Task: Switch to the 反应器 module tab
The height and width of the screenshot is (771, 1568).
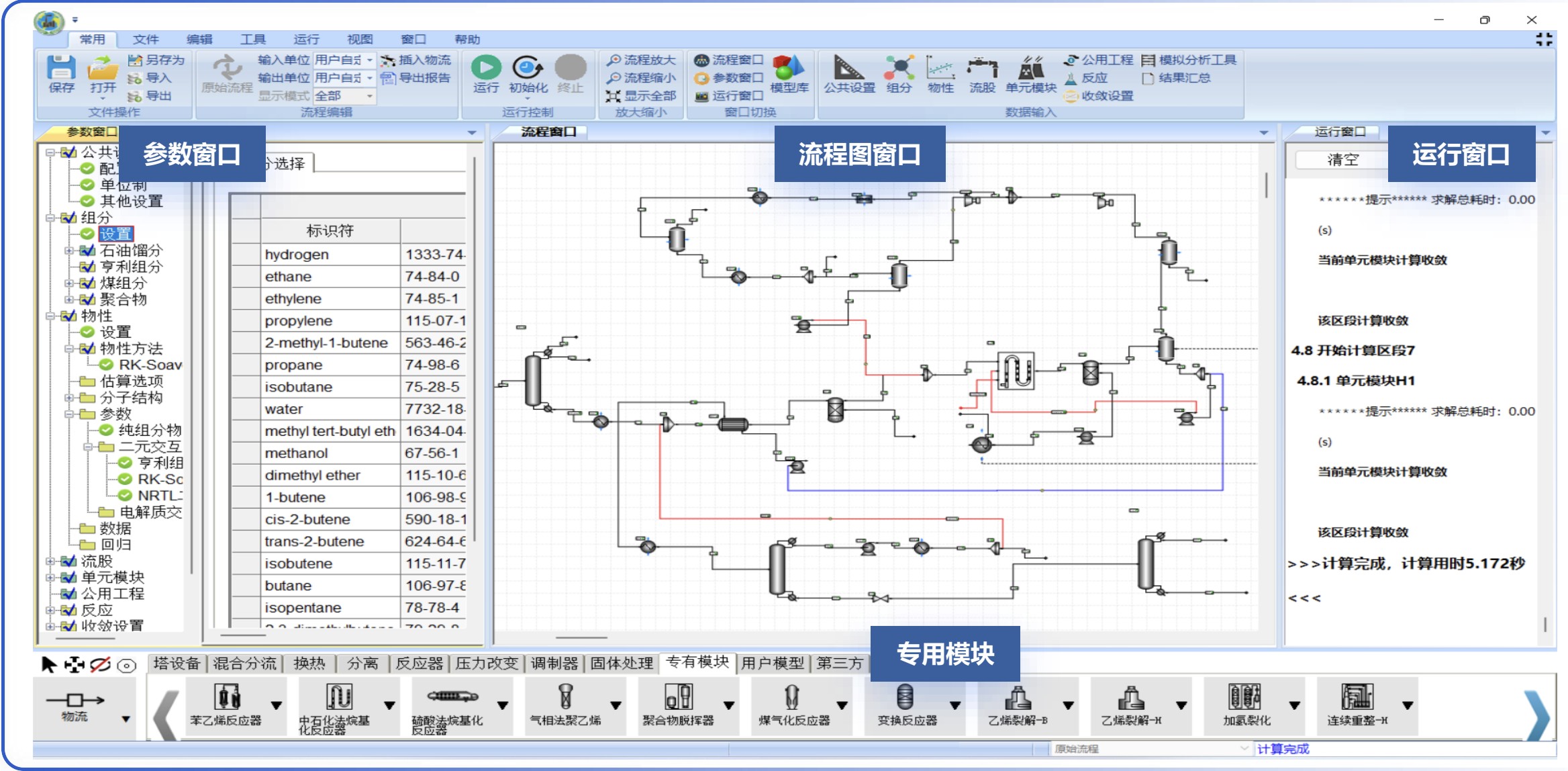Action: (419, 664)
